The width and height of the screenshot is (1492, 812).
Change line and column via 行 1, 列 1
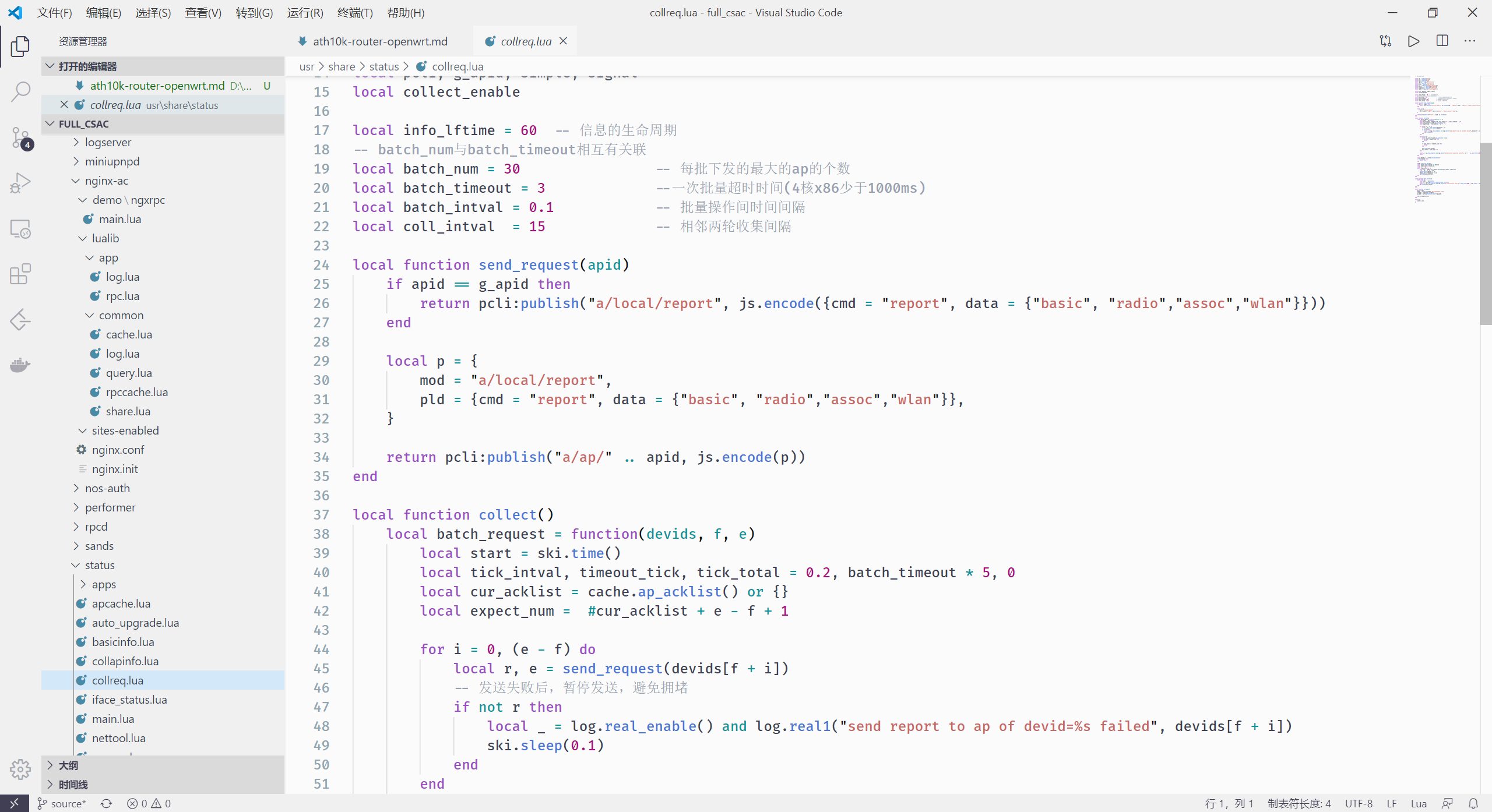pos(1229,803)
